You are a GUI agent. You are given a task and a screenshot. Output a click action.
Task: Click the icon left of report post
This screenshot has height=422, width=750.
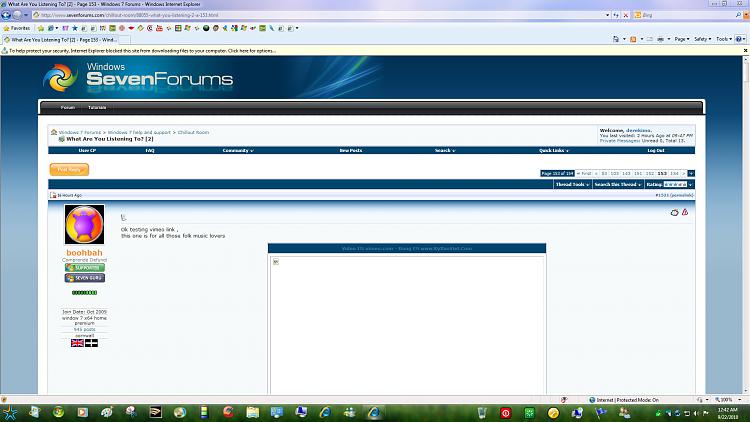[674, 212]
